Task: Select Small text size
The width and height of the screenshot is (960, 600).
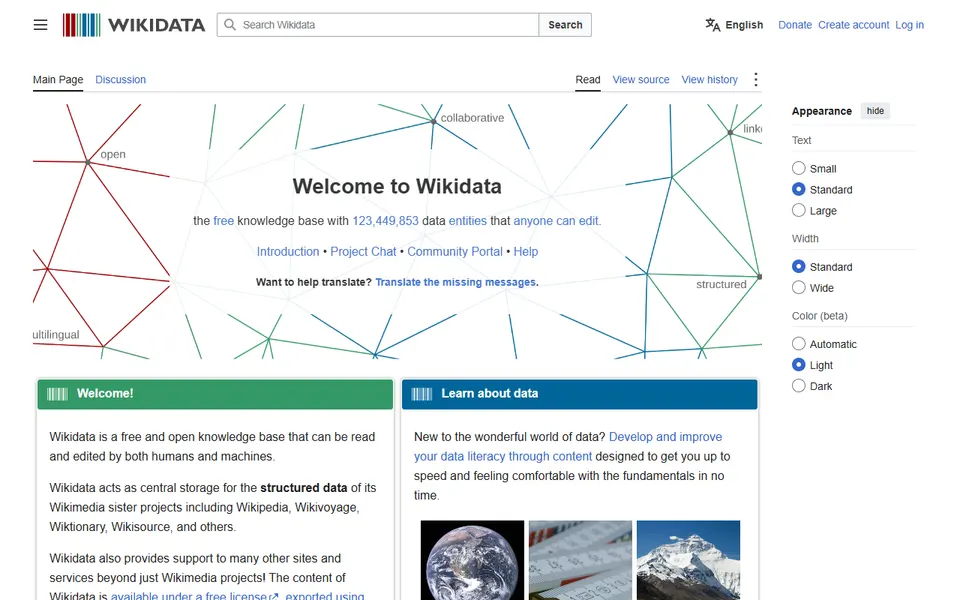Action: [x=798, y=168]
